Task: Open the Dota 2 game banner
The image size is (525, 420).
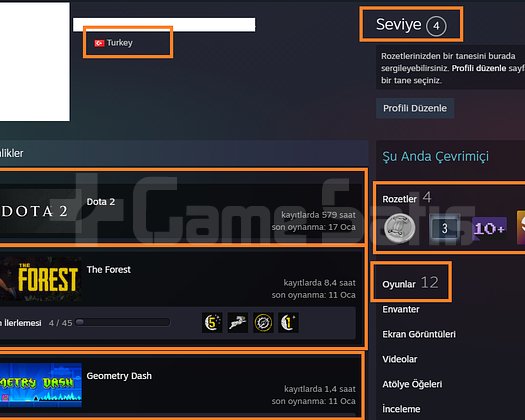Action: tap(41, 211)
